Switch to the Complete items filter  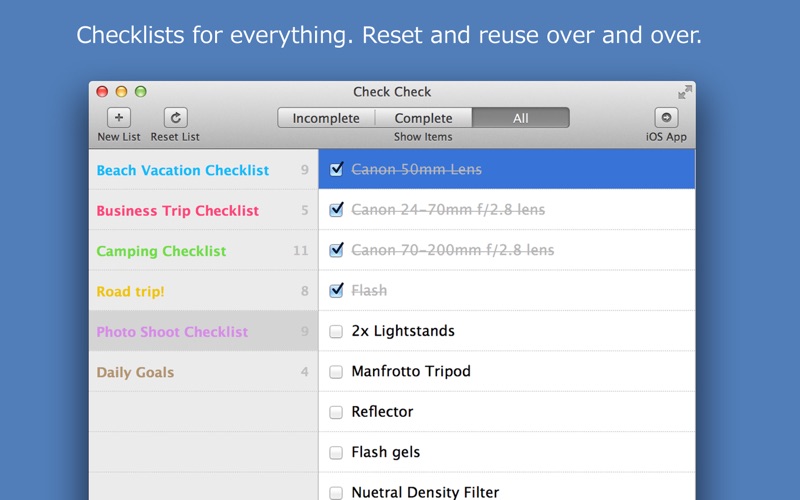click(423, 118)
